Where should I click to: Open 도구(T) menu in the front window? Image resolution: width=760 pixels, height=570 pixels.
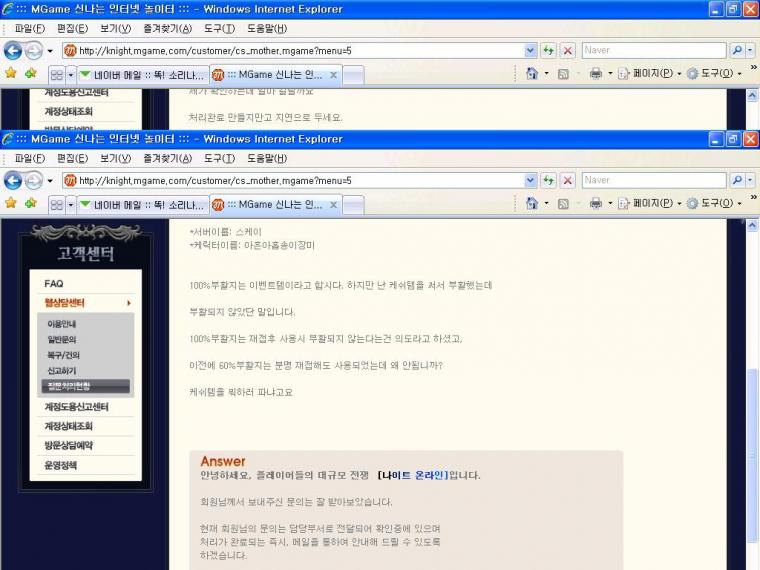click(x=219, y=158)
